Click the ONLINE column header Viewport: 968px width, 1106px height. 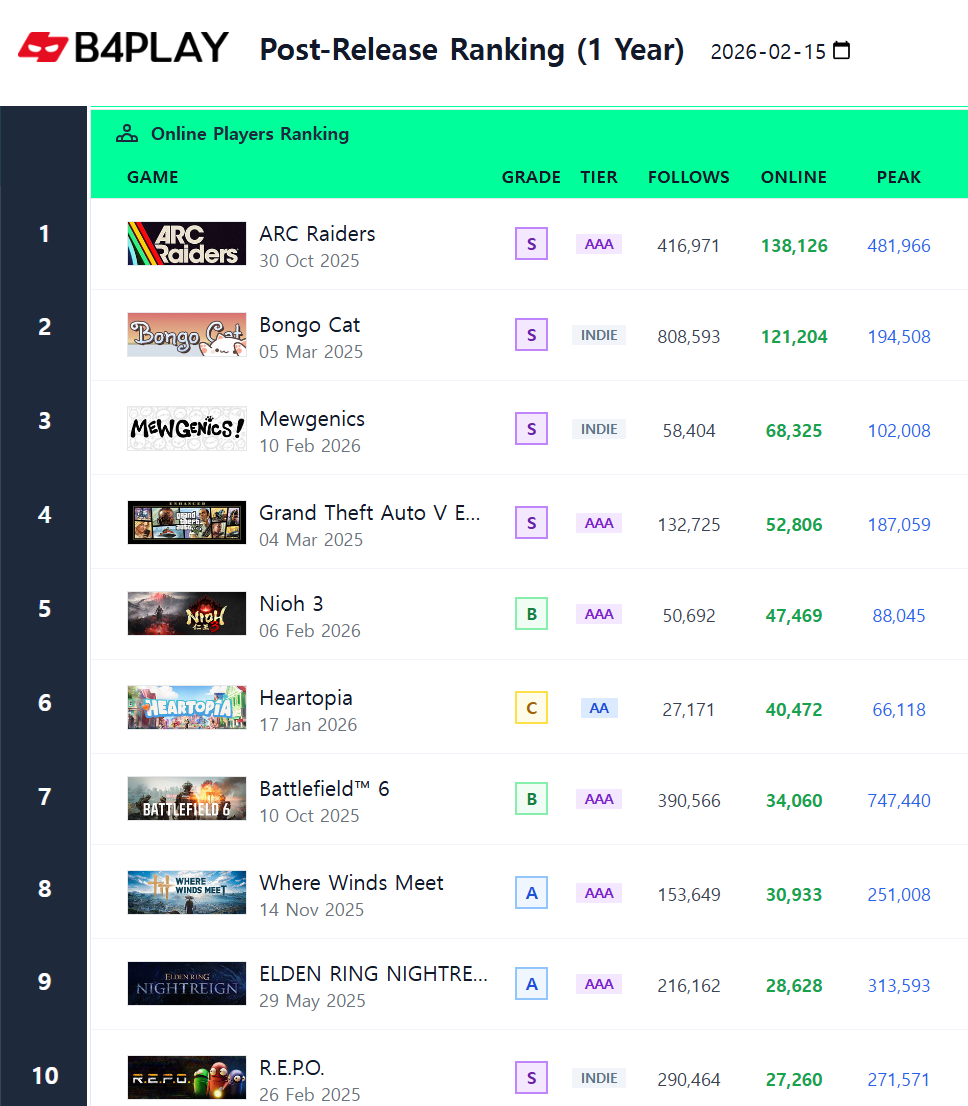tap(794, 177)
